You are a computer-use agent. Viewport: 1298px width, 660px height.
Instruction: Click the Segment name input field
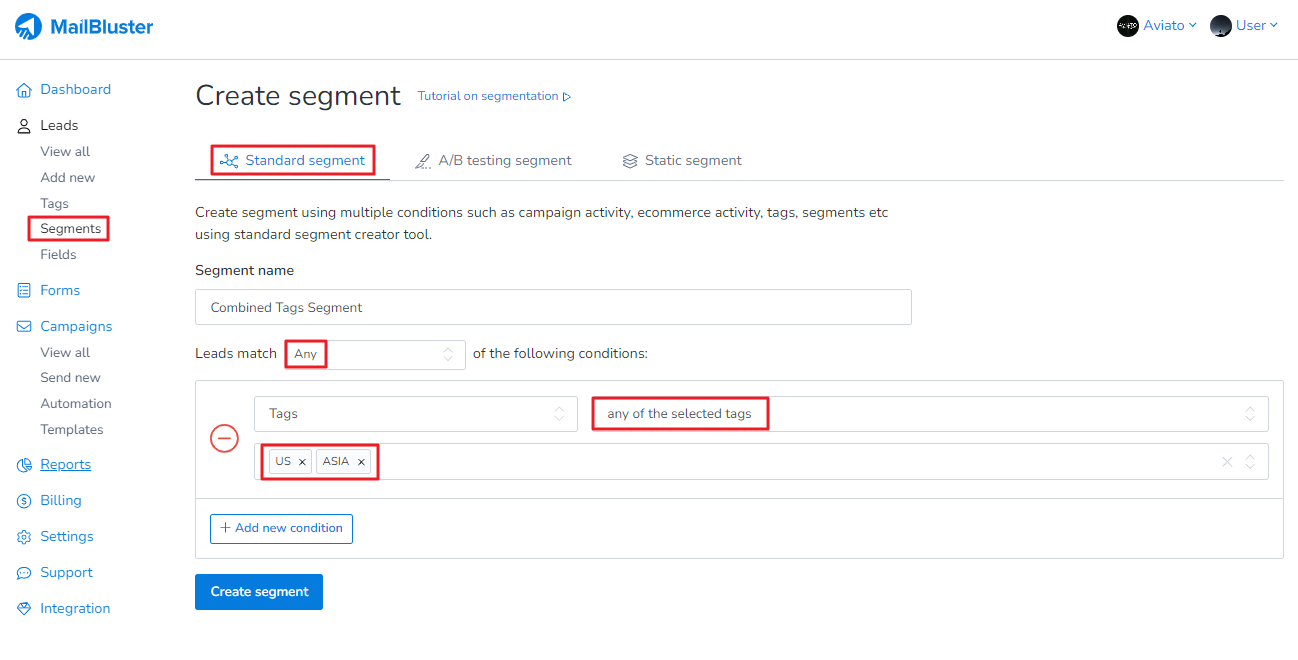(553, 308)
